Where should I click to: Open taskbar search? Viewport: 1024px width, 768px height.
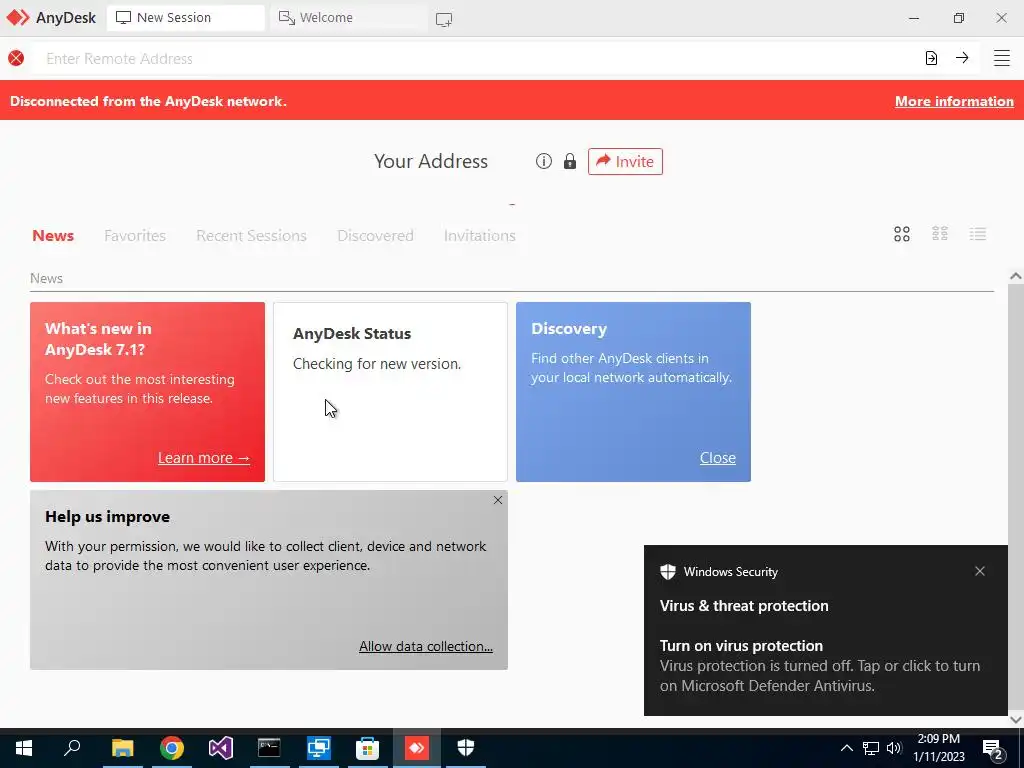click(x=72, y=748)
